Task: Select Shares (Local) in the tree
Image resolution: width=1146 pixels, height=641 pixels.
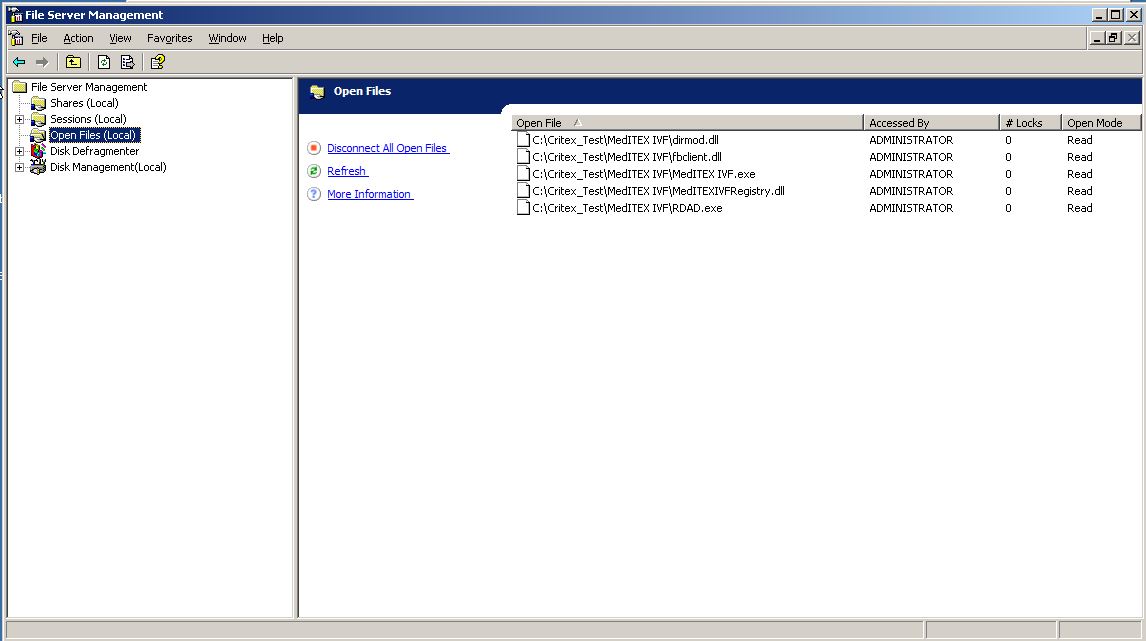Action: 84,103
